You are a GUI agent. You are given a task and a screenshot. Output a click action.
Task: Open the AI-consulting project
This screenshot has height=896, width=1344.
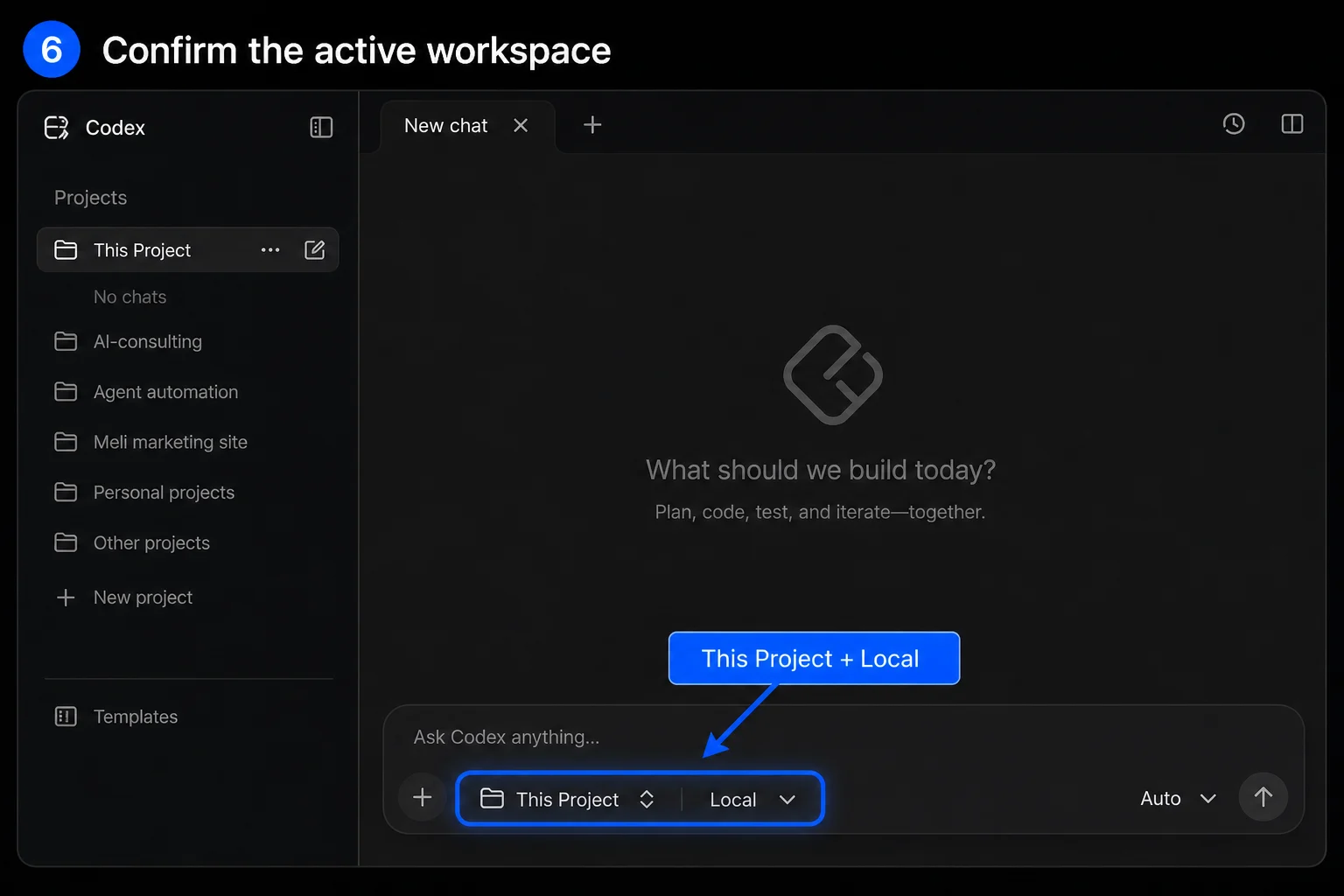(x=187, y=341)
